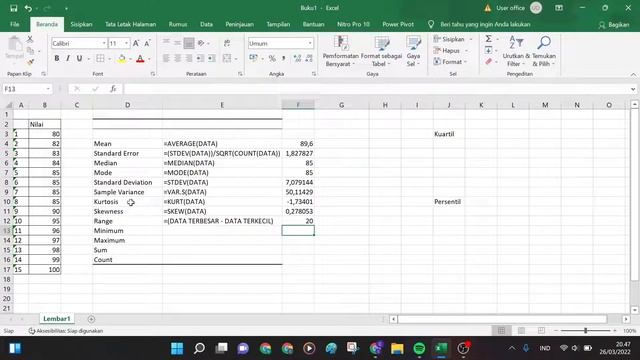Apply the yellow fill color

(x=122, y=59)
